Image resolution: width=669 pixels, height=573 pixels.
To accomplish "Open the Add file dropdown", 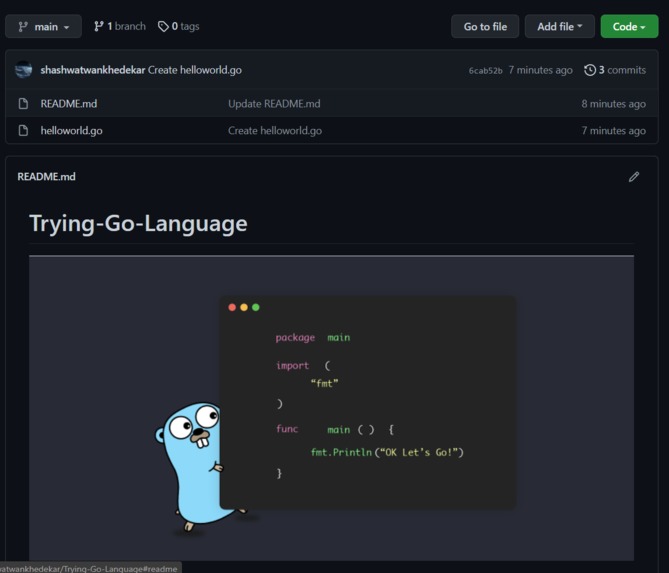I will click(559, 26).
